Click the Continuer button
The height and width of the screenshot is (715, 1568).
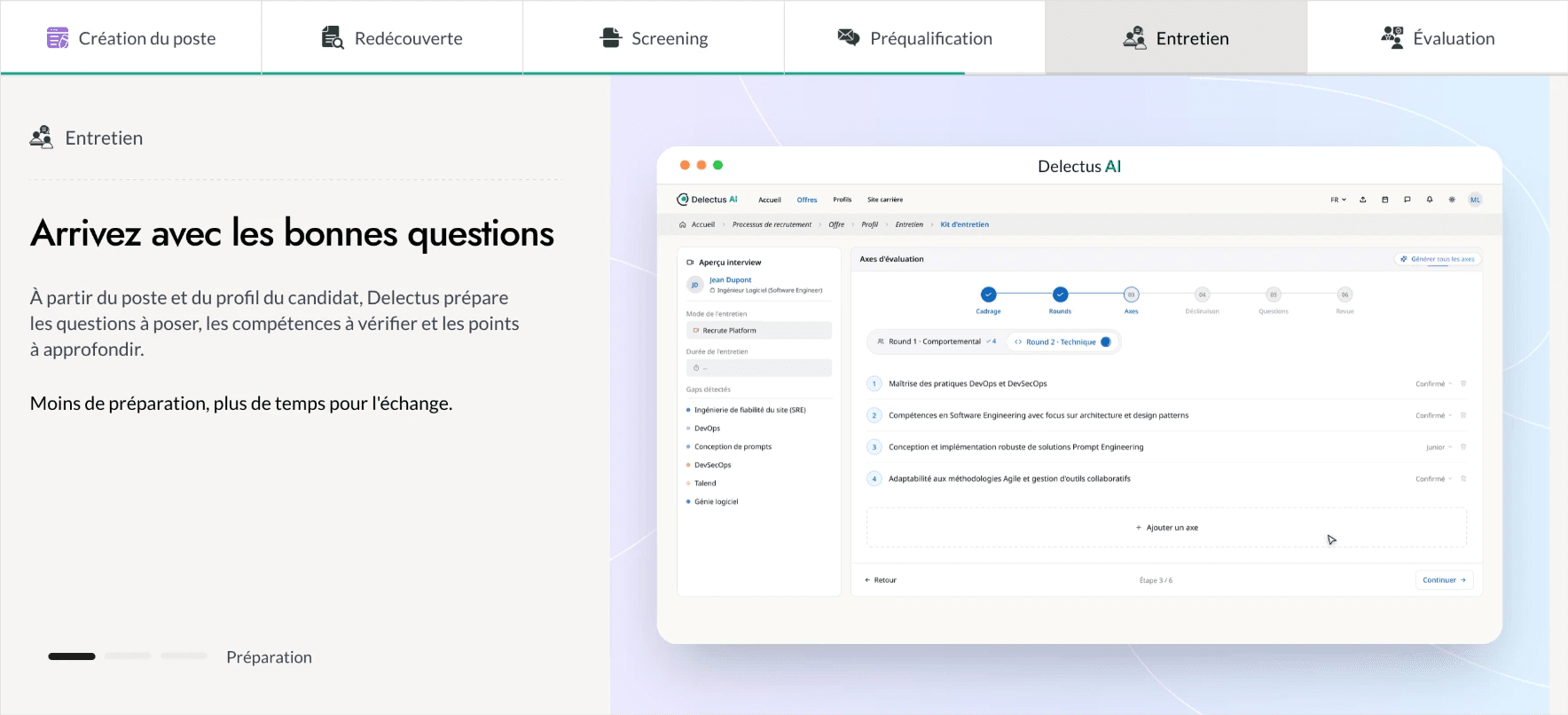click(x=1444, y=580)
